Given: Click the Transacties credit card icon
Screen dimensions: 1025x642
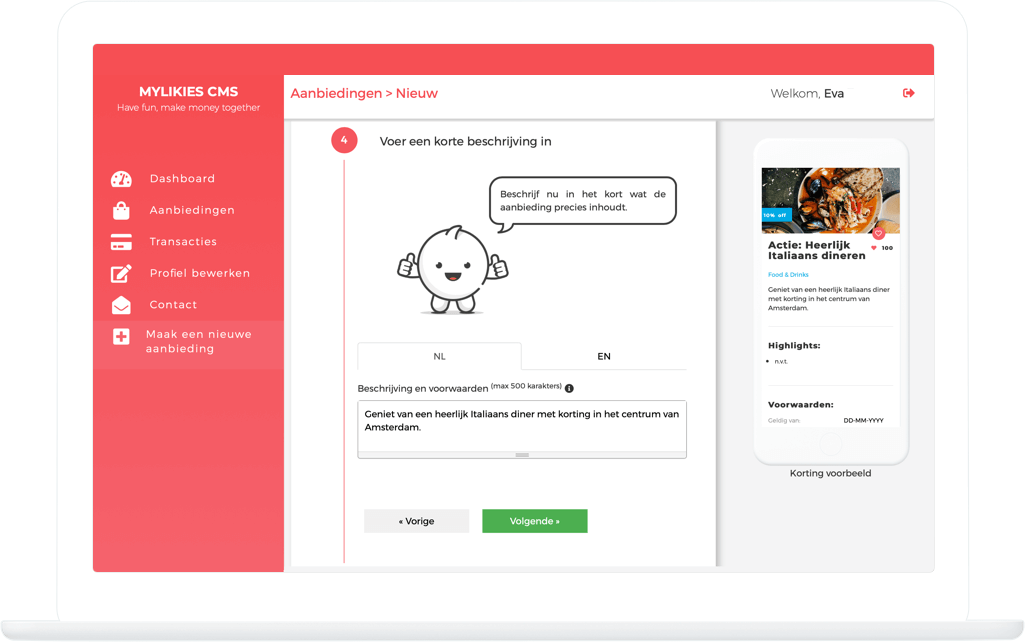Looking at the screenshot, I should (121, 242).
